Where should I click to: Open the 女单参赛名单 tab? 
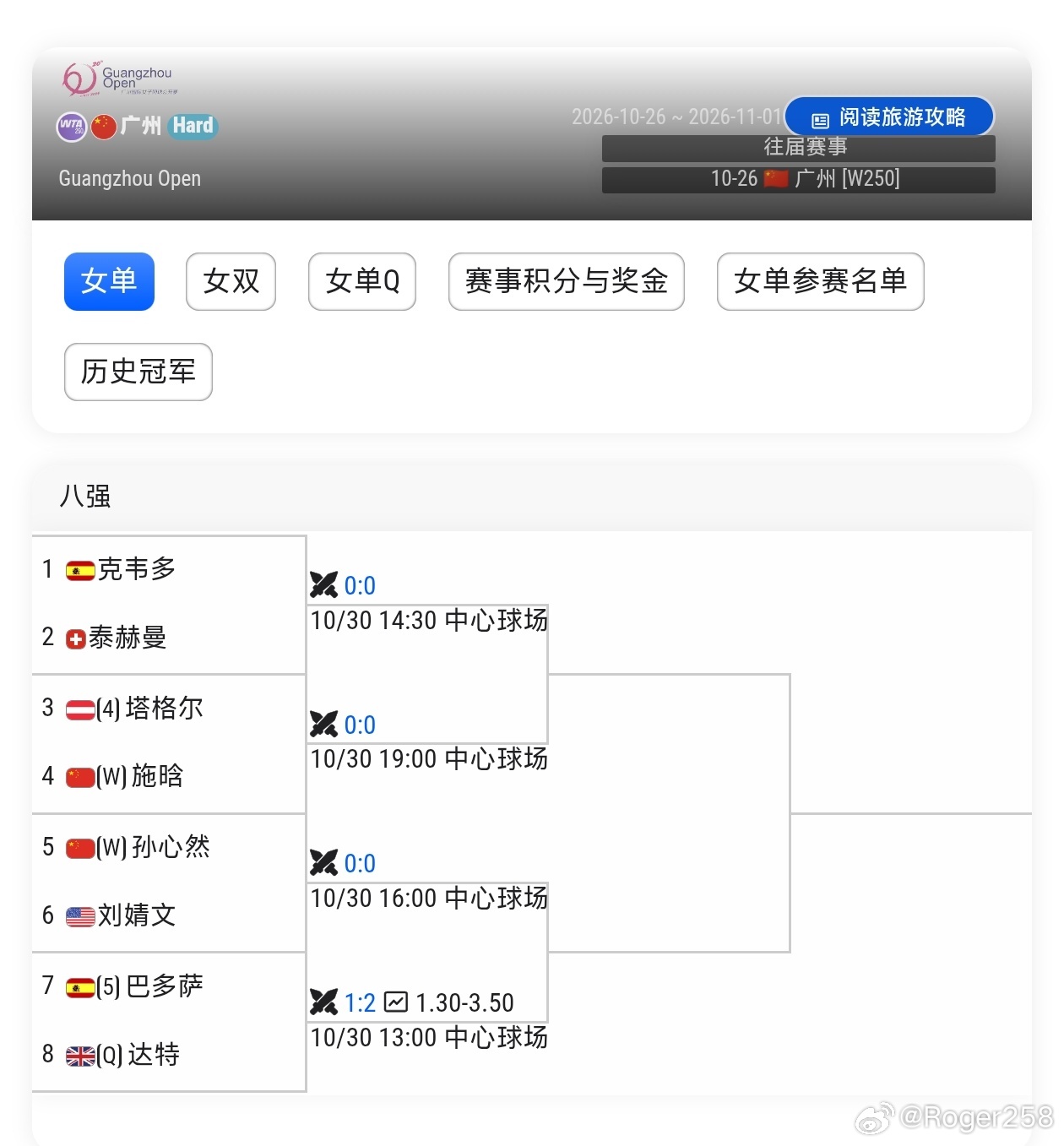pos(821,281)
